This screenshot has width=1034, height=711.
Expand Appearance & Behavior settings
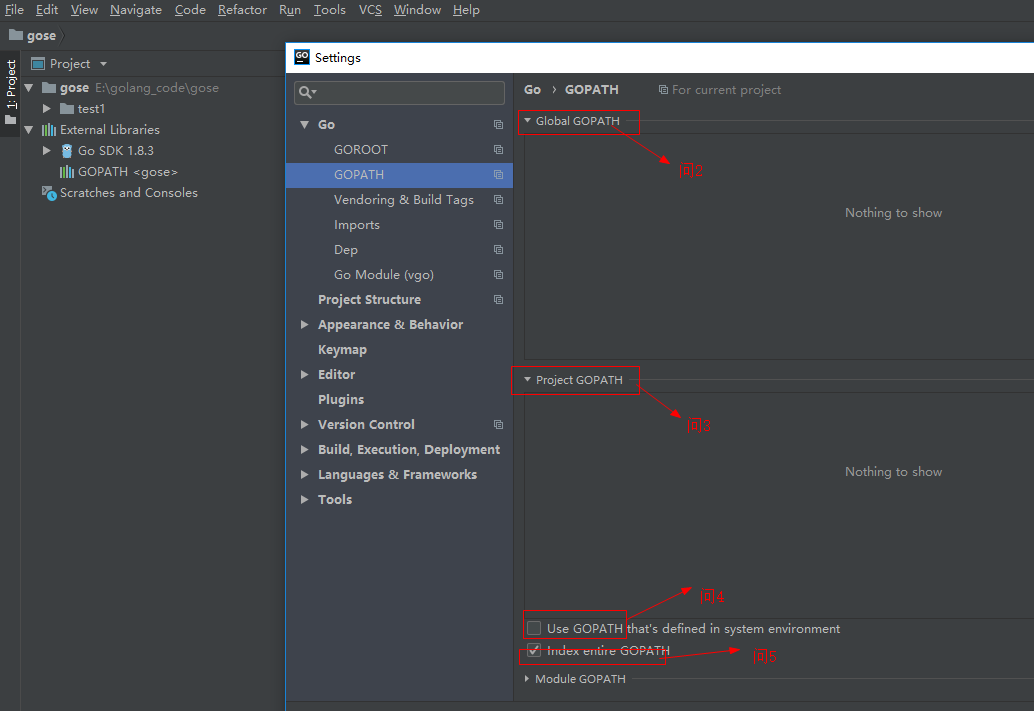tap(305, 325)
